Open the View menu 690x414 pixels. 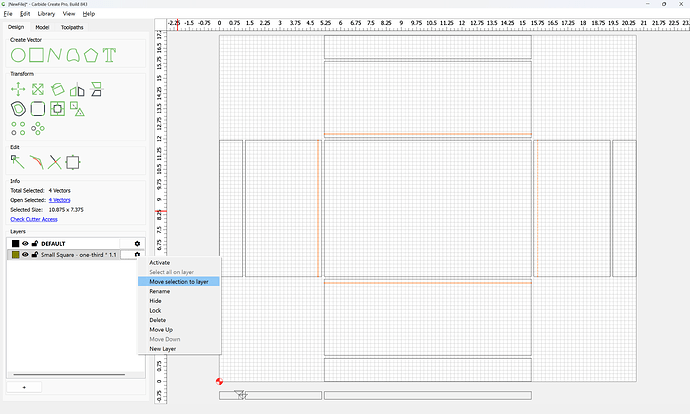(69, 14)
